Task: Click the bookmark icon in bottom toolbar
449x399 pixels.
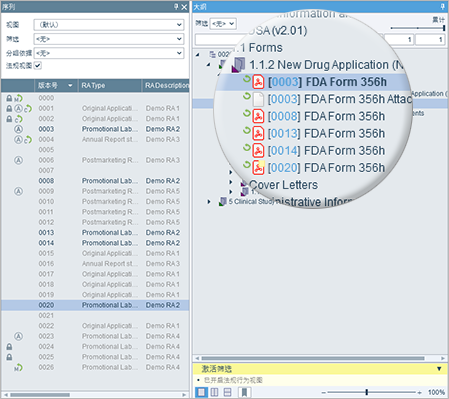Action: [244, 392]
